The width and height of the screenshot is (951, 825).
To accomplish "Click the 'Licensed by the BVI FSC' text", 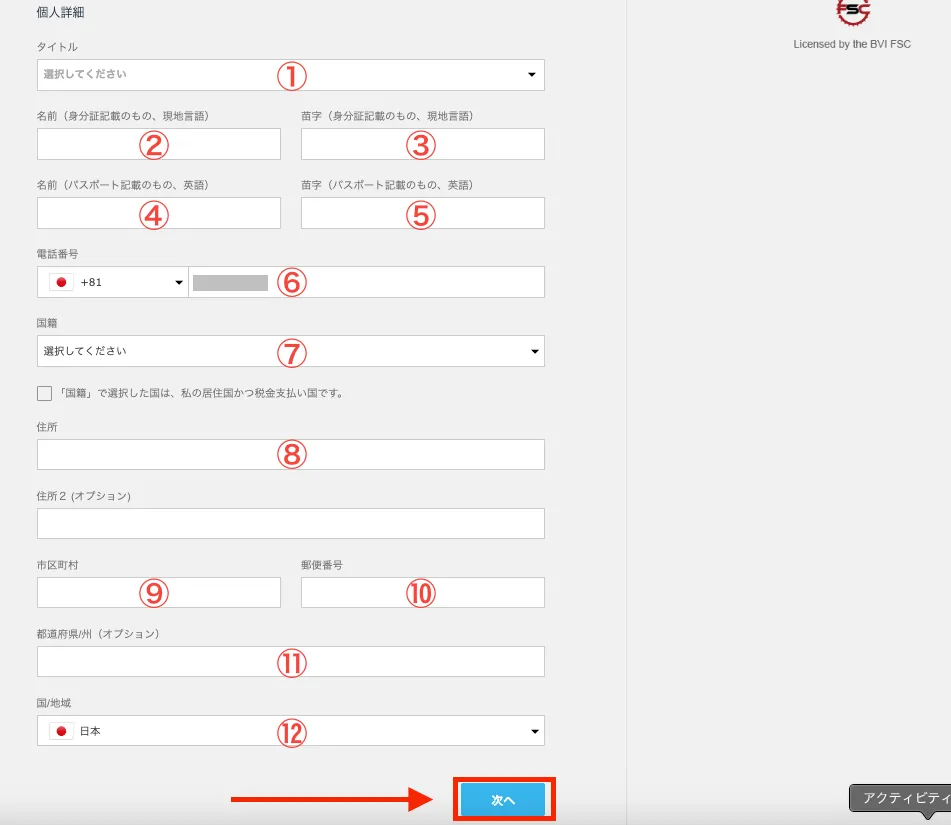I will coord(852,44).
